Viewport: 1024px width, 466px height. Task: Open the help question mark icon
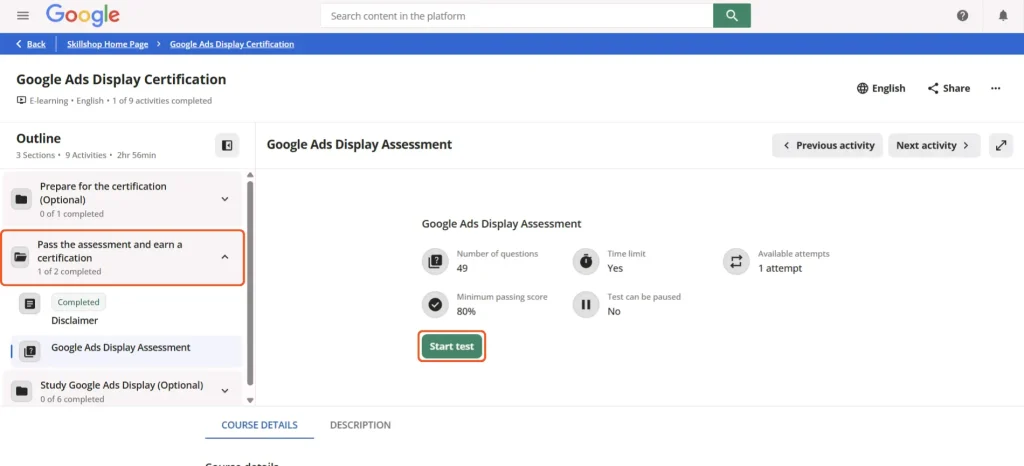pos(962,16)
